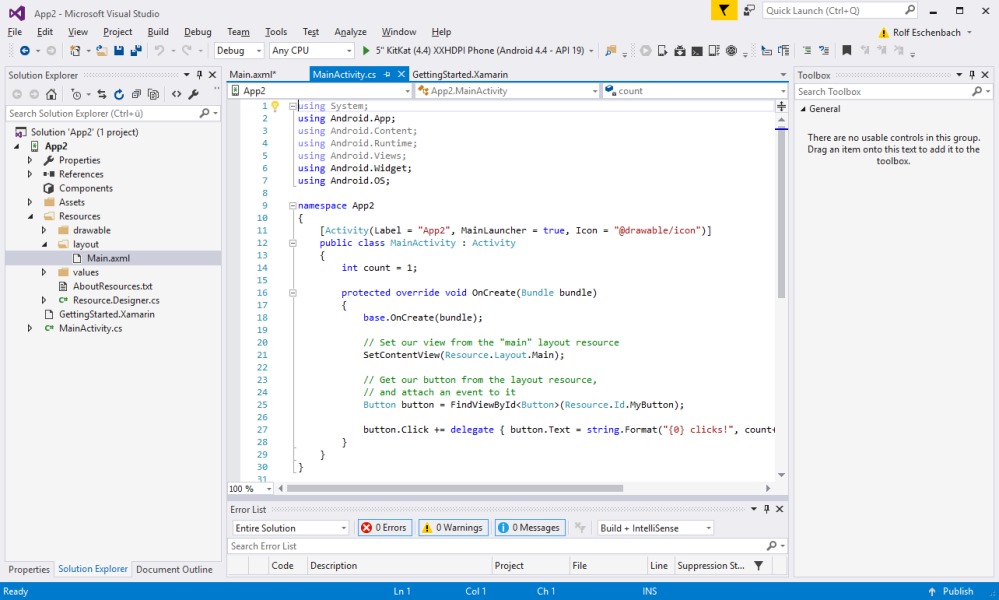Screen dimensions: 999x600
Task: Click Publish in the status bar
Action: (957, 591)
